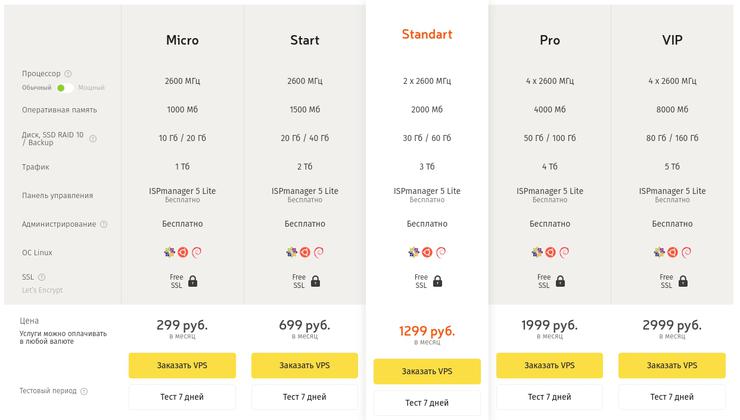Image resolution: width=740 pixels, height=420 pixels.
Task: Select the Обычный processor option label
Action: [36, 88]
